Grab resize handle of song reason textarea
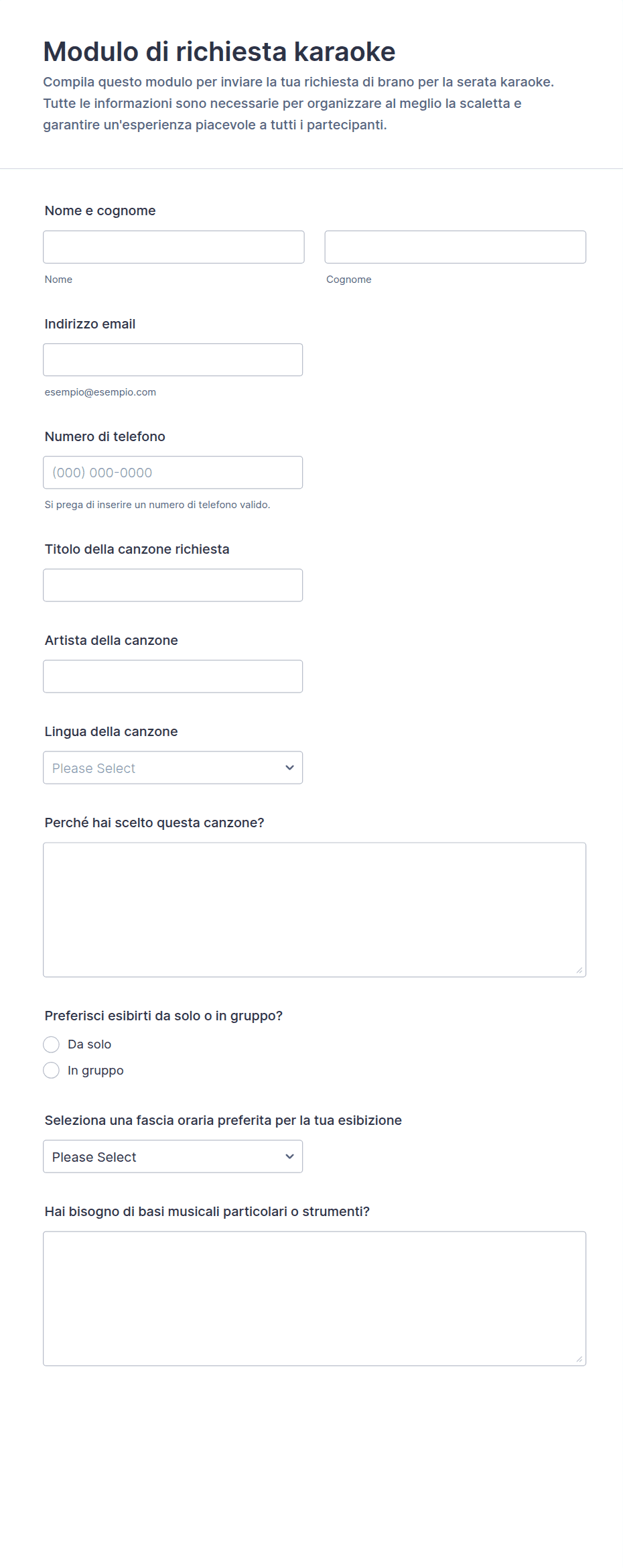Image resolution: width=623 pixels, height=1568 pixels. point(579,970)
